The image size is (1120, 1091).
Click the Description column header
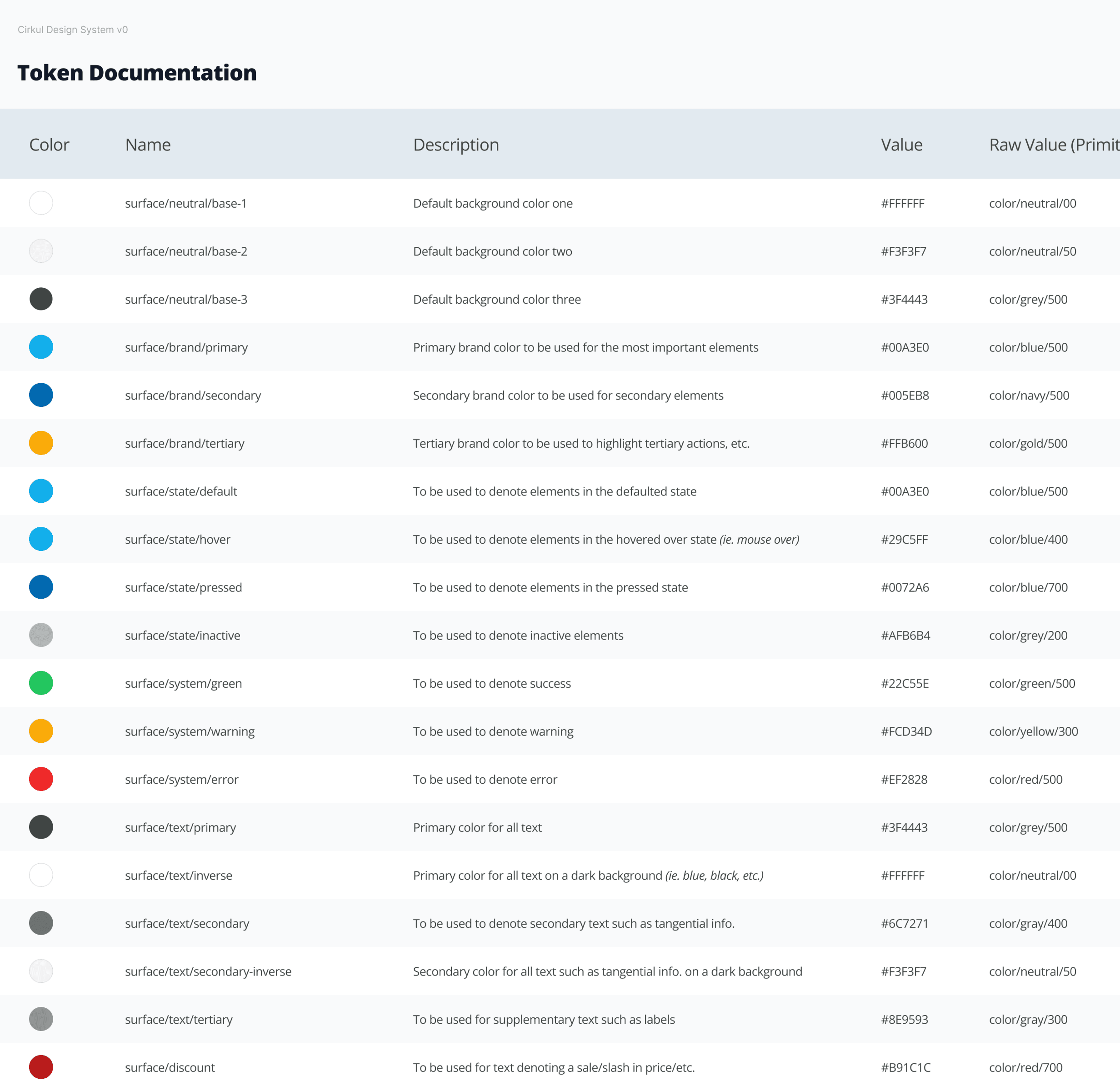[455, 145]
